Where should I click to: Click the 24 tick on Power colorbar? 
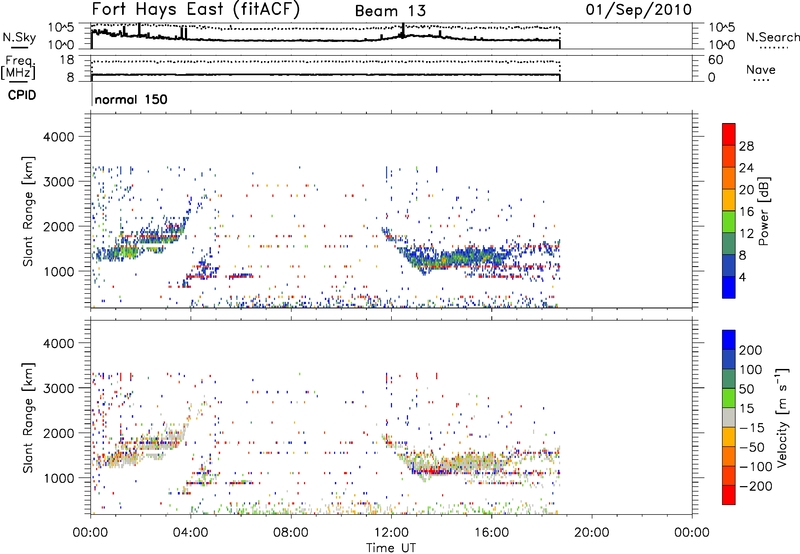[746, 168]
